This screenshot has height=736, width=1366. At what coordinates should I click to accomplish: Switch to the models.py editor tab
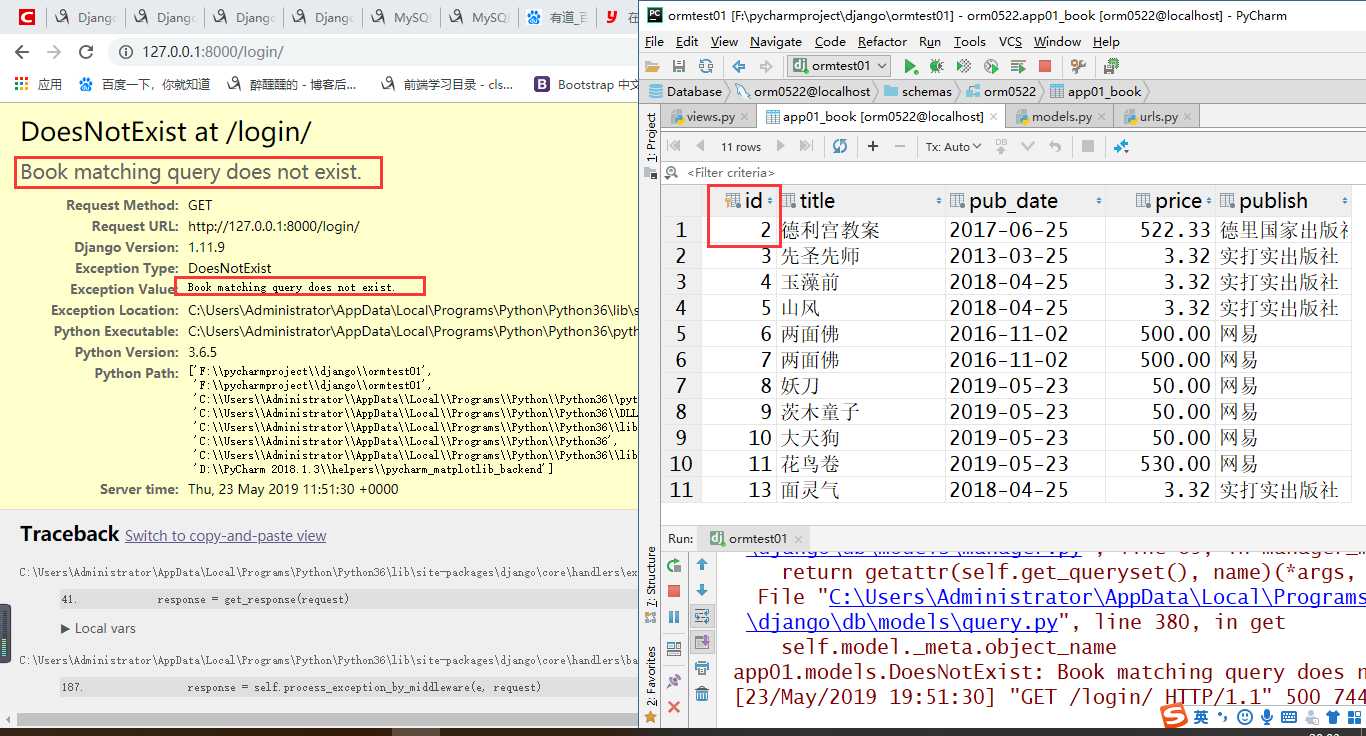pos(1060,117)
